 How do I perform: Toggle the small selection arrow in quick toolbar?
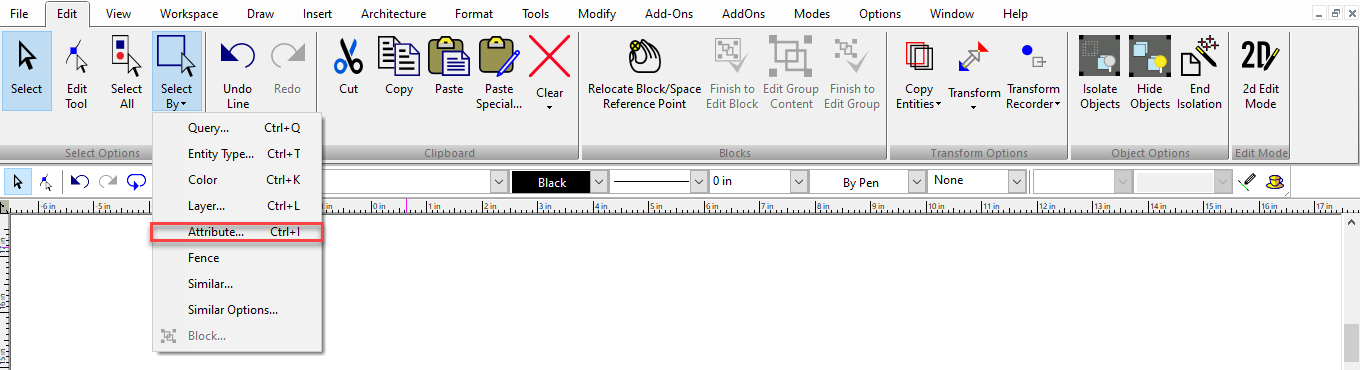tap(18, 182)
